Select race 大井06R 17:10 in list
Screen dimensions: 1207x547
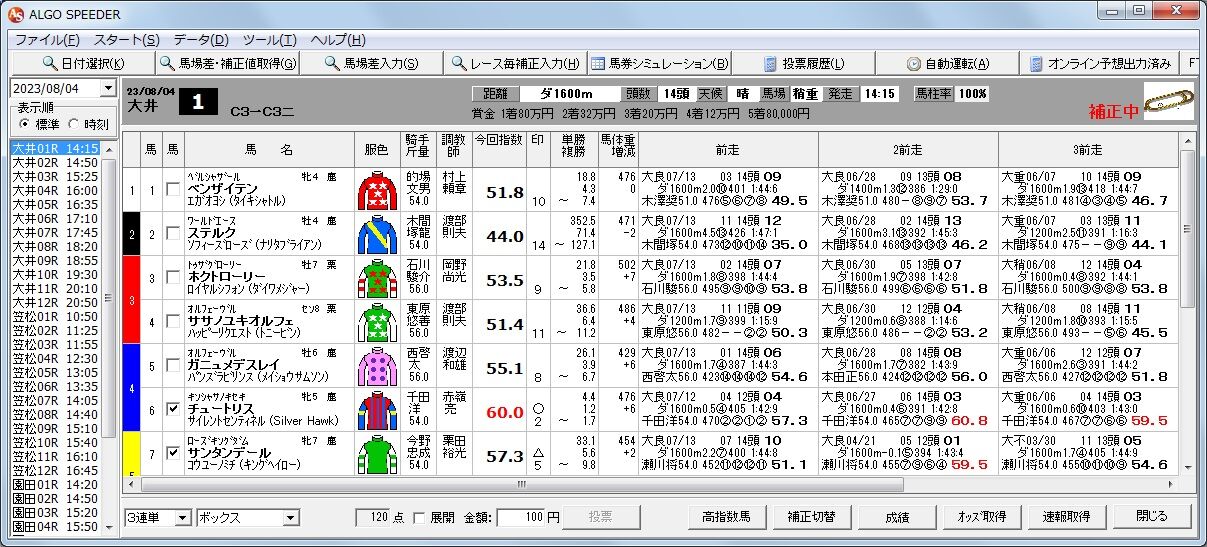pos(55,218)
